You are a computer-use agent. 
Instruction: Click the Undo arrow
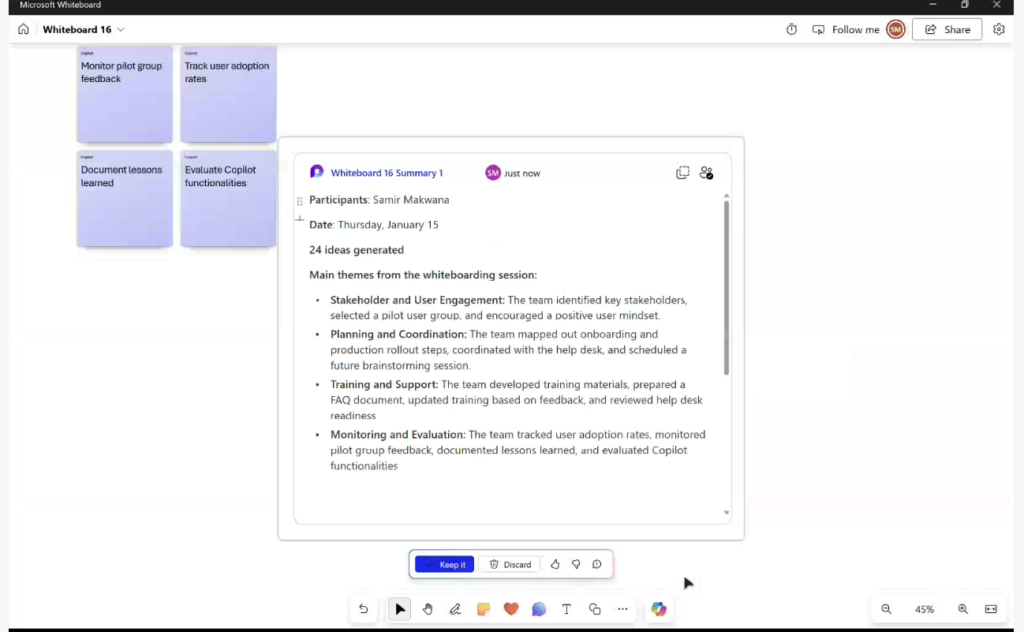click(x=364, y=609)
